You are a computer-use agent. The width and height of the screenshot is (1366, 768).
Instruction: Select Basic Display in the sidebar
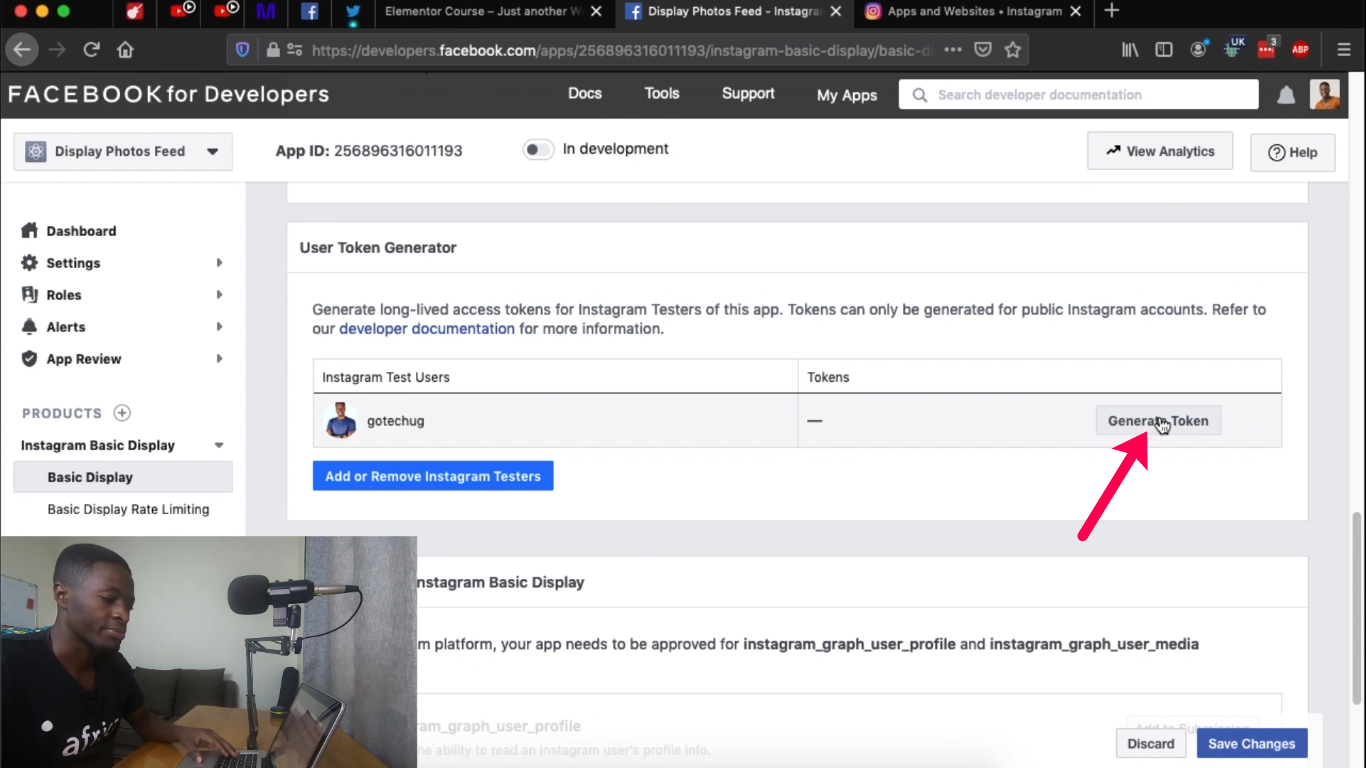123,477
